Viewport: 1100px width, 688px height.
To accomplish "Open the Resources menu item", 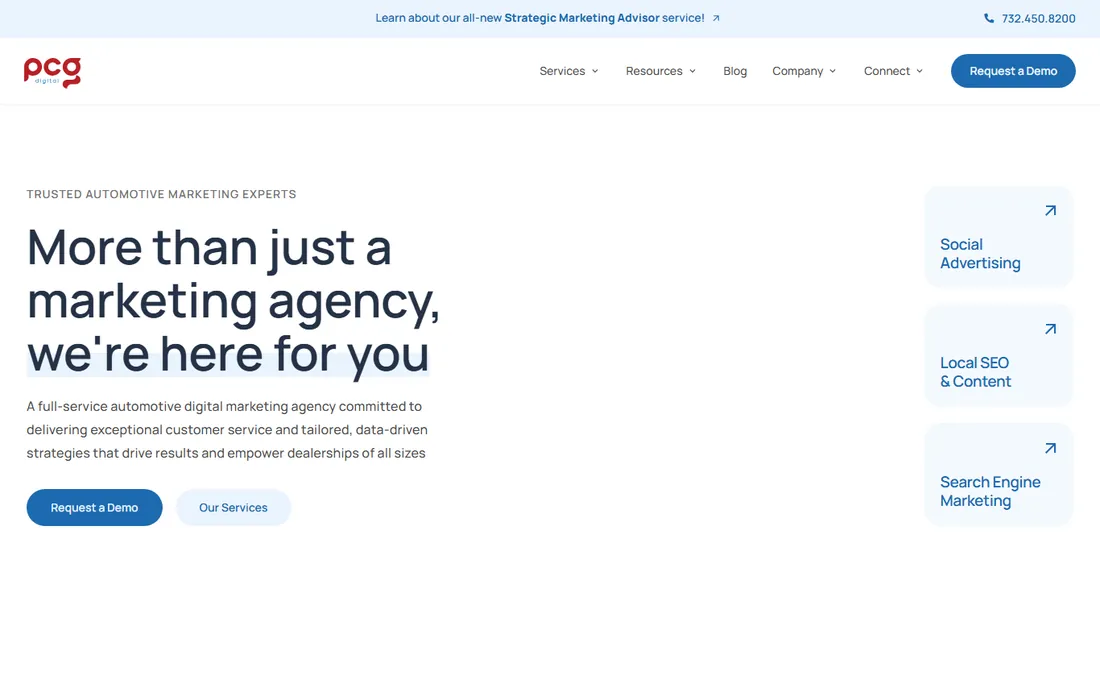I will pyautogui.click(x=654, y=71).
